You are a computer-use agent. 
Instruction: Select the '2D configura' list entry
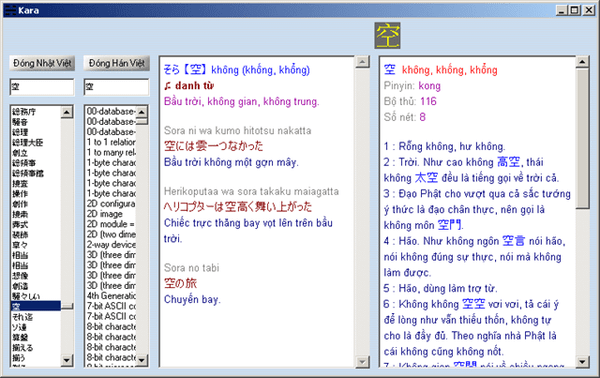point(111,204)
